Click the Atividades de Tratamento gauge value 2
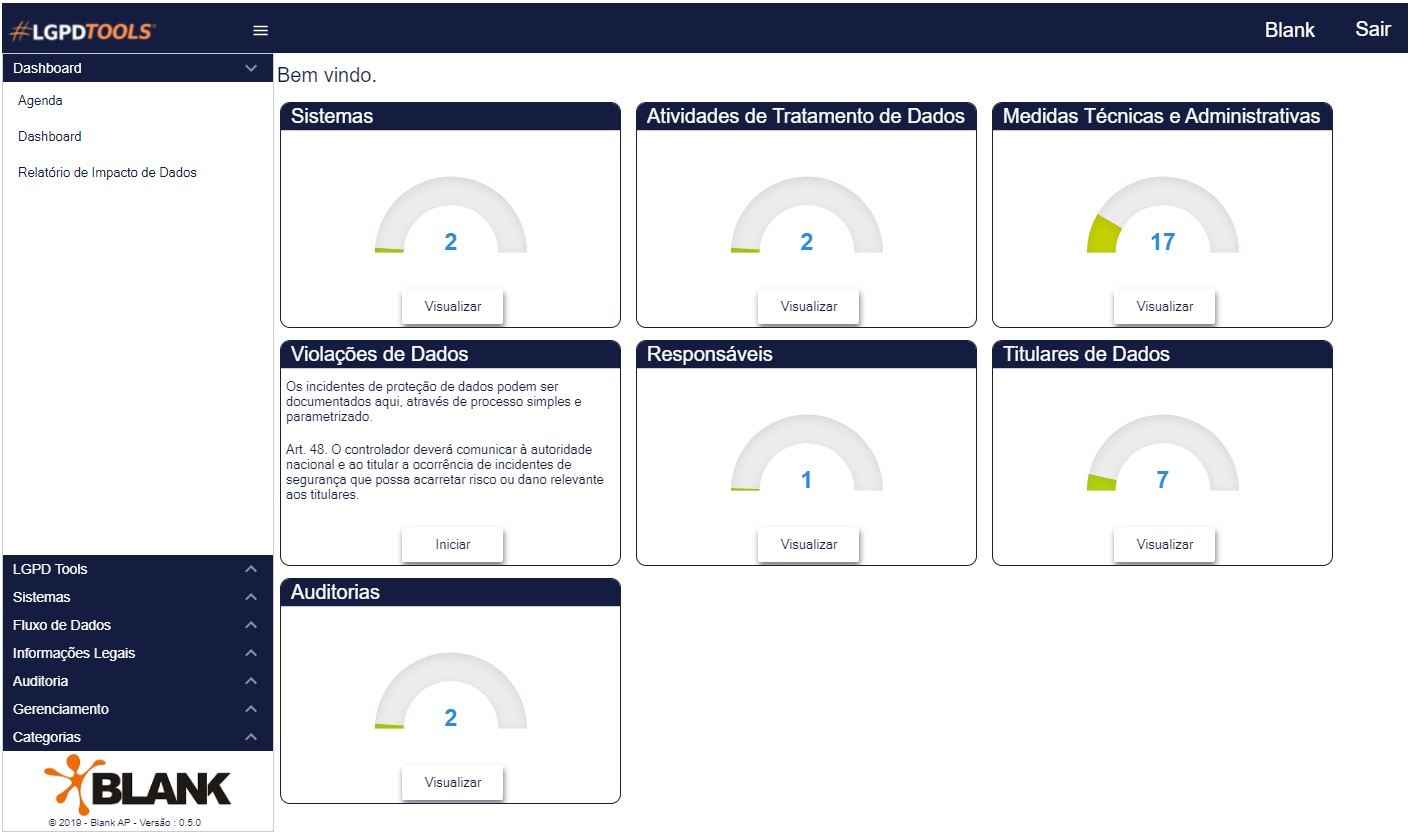 (807, 242)
